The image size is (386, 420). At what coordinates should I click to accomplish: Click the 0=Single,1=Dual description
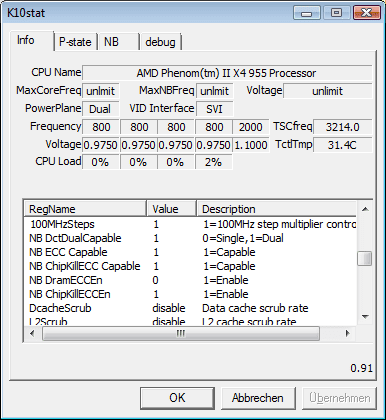point(243,238)
